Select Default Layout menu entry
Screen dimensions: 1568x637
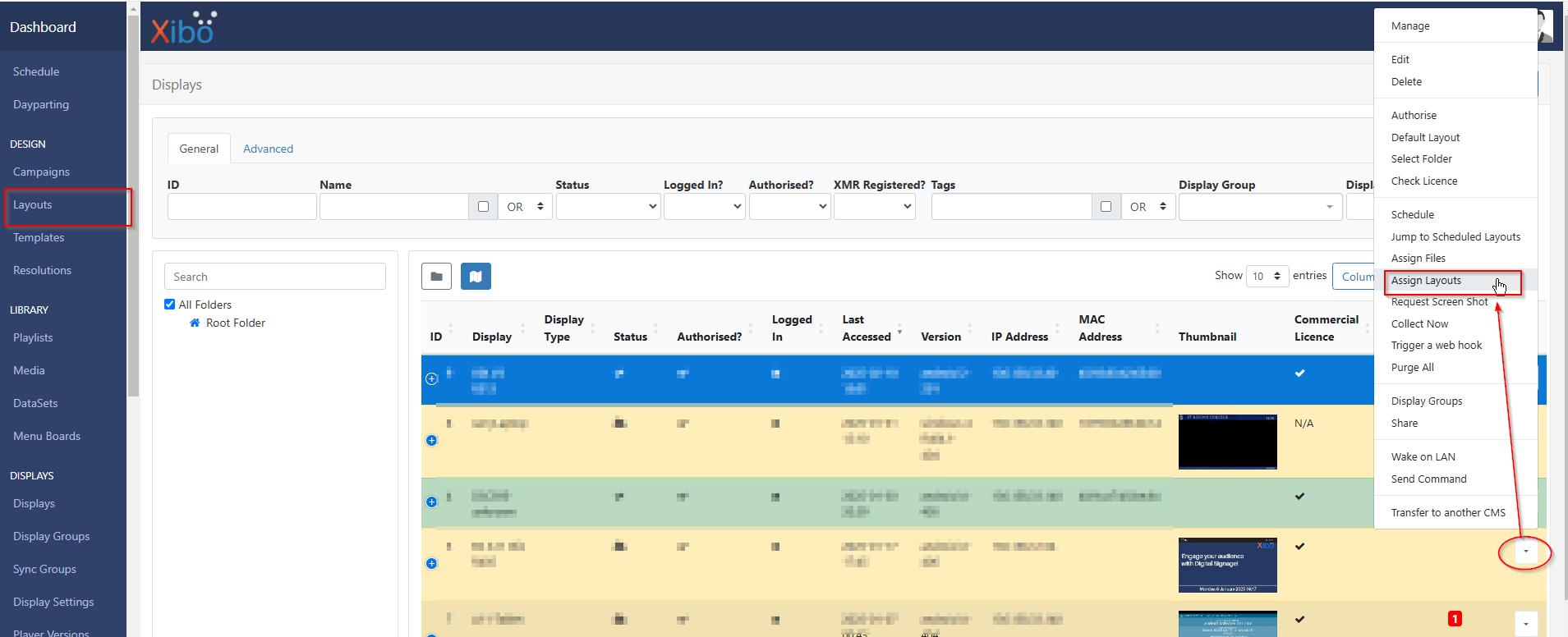coord(1425,138)
